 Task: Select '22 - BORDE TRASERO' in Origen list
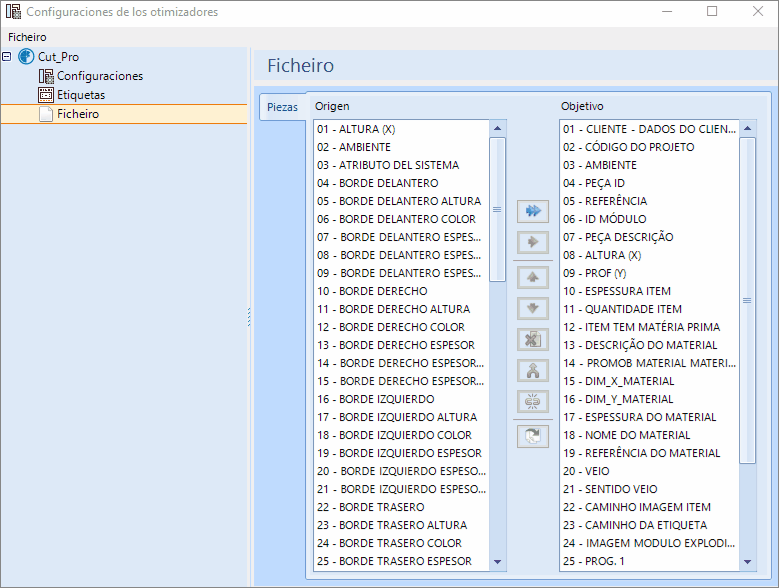point(370,507)
